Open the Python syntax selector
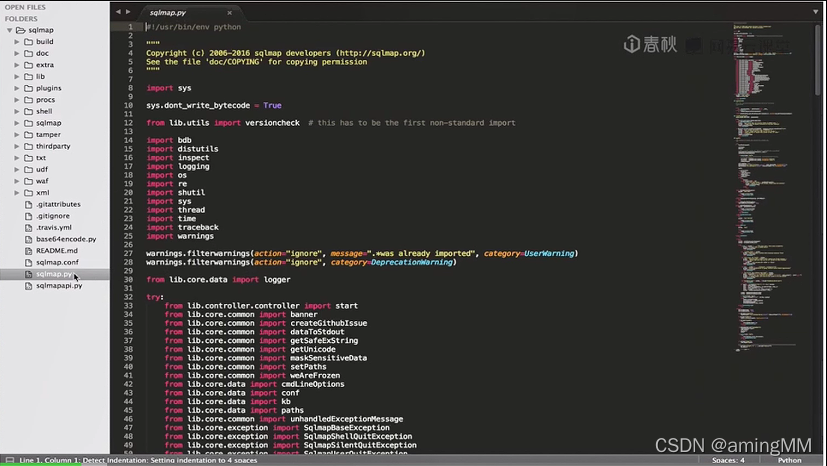The width and height of the screenshot is (827, 466). pos(790,460)
